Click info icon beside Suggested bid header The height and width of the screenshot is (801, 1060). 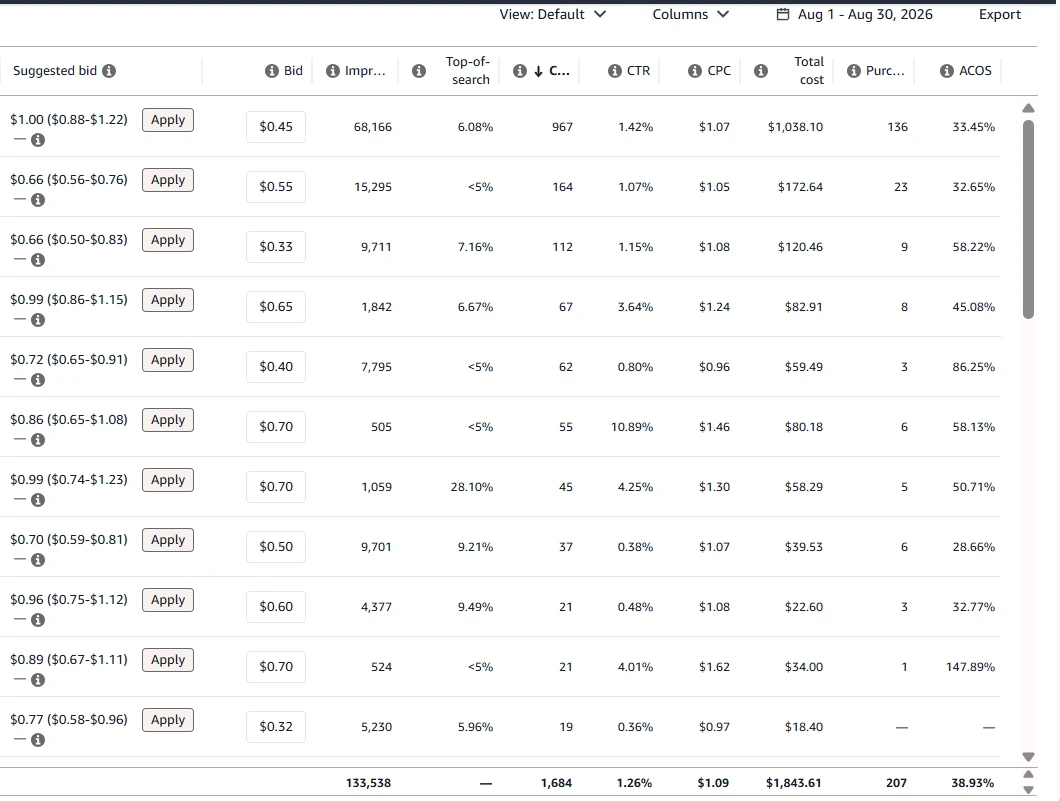point(109,71)
